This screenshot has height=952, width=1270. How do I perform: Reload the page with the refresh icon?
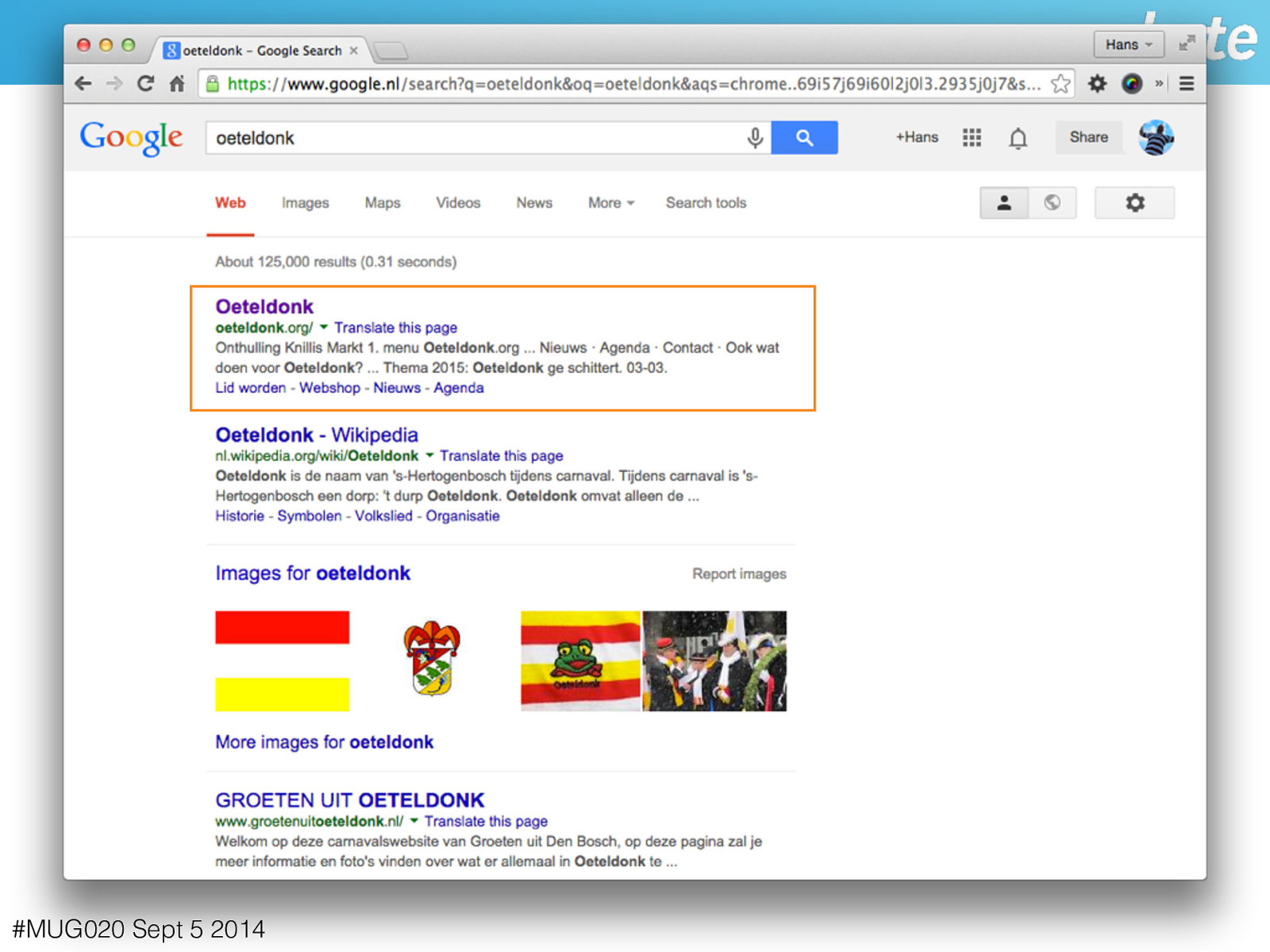click(x=145, y=83)
